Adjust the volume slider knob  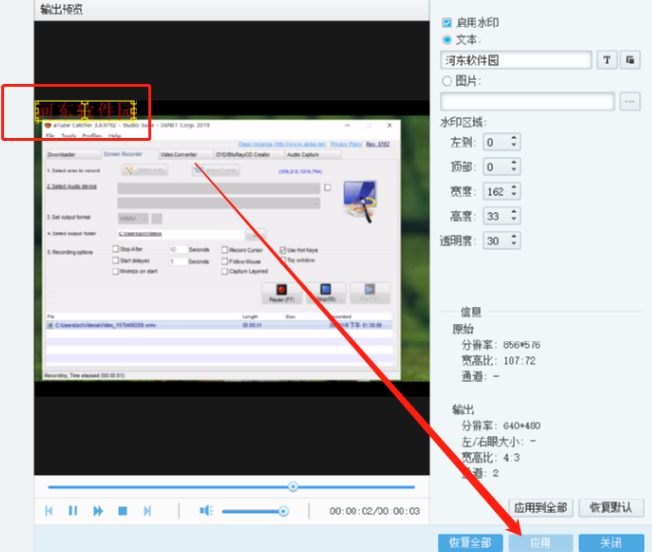point(283,511)
